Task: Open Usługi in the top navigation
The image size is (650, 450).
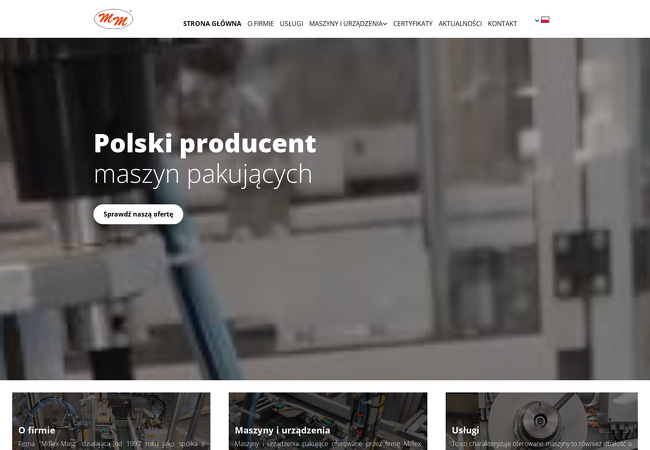Action: [x=291, y=24]
